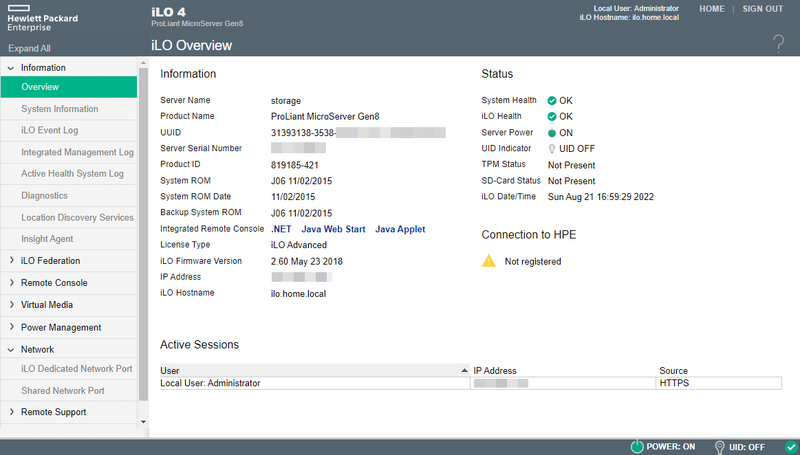Viewport: 800px width, 455px height.
Task: Click the ProLiant MicroServer Gen8 product name value
Action: [325, 116]
